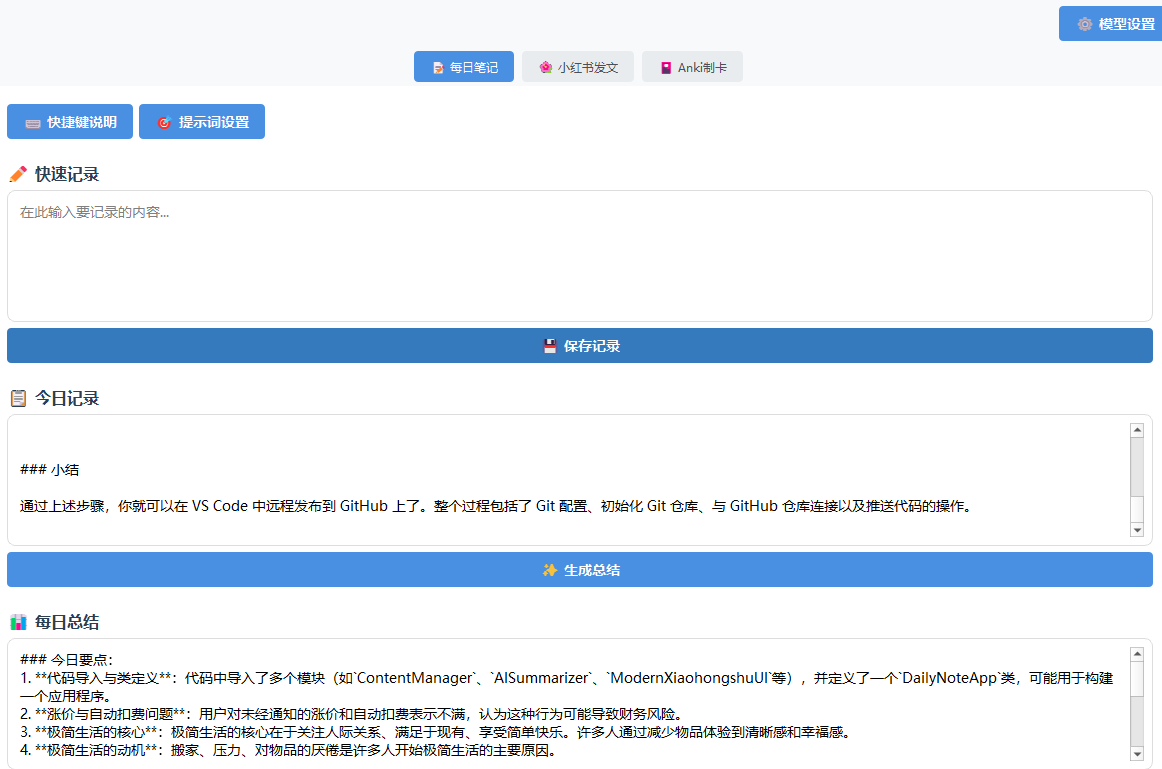Click the up arrow of 今日记录 scrollbar
The height and width of the screenshot is (769, 1162).
pyautogui.click(x=1137, y=430)
